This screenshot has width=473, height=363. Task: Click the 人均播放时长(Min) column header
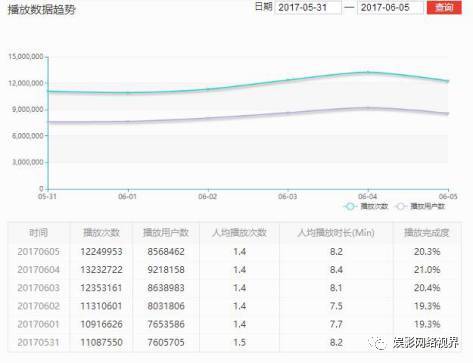(x=336, y=233)
